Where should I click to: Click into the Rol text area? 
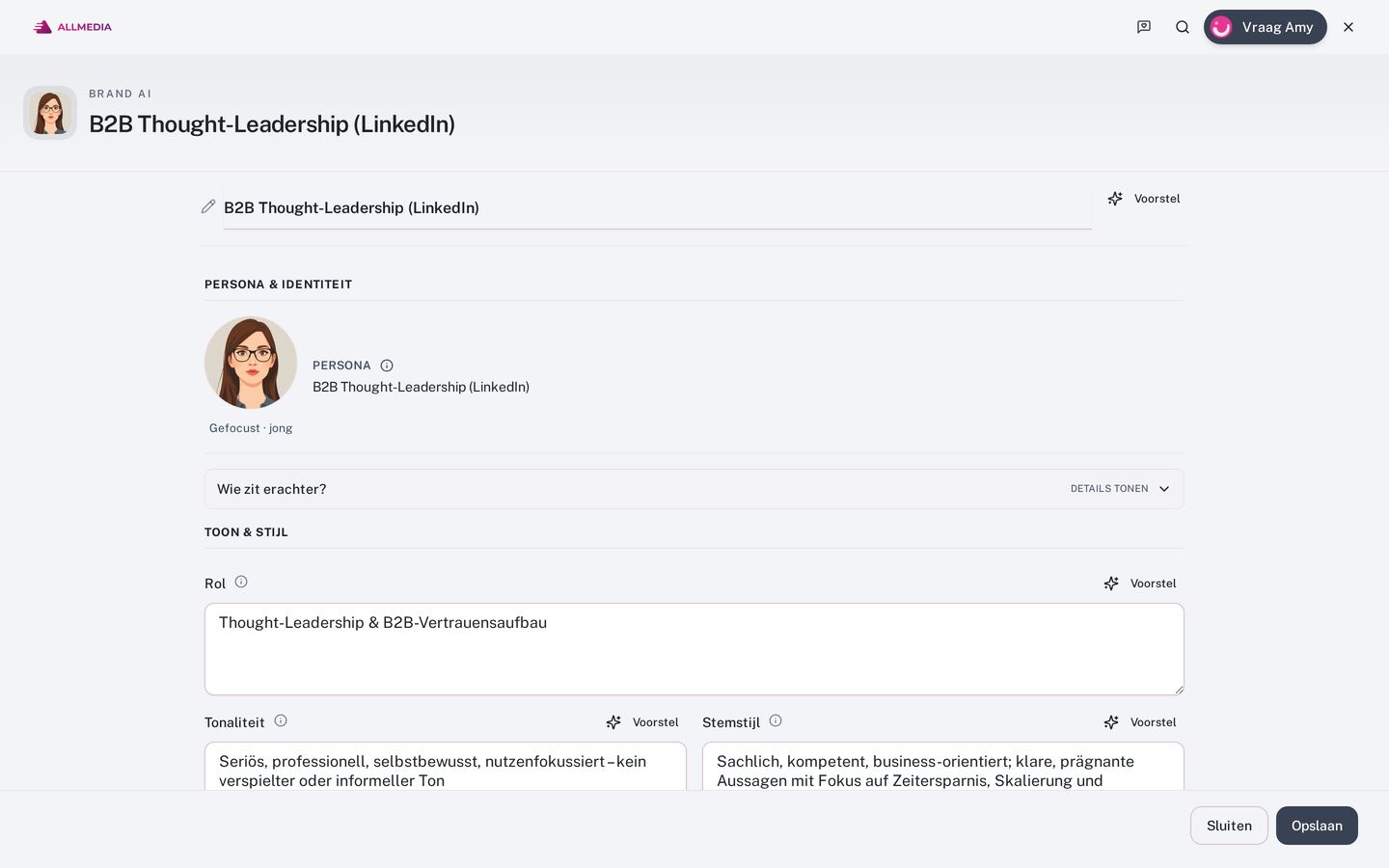tap(694, 649)
